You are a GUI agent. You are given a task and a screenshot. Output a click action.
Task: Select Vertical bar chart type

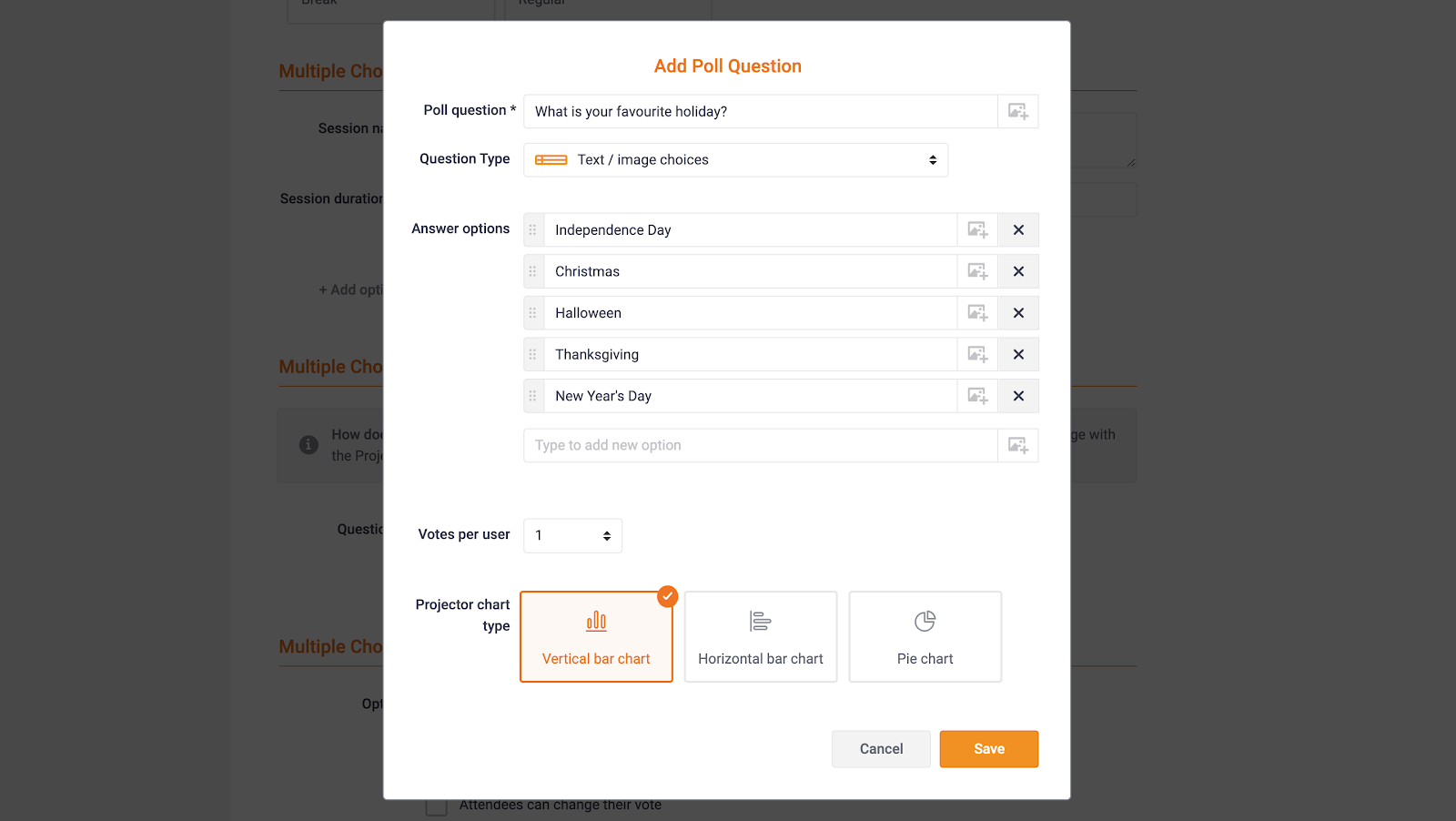pos(596,636)
